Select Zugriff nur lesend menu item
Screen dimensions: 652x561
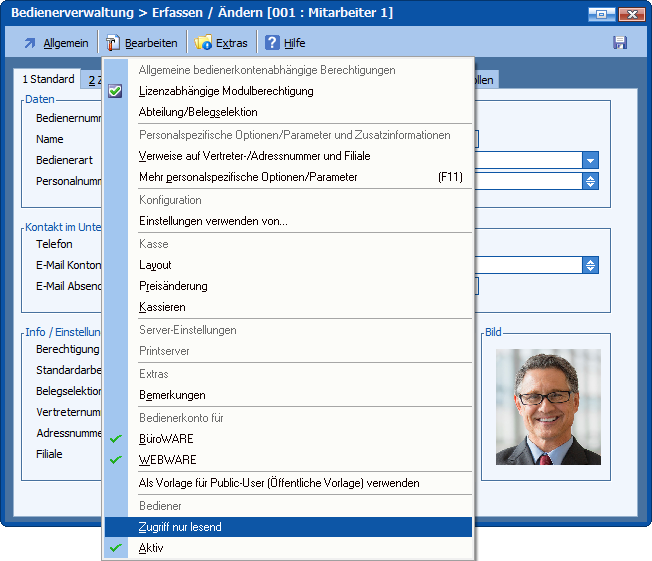[180, 527]
